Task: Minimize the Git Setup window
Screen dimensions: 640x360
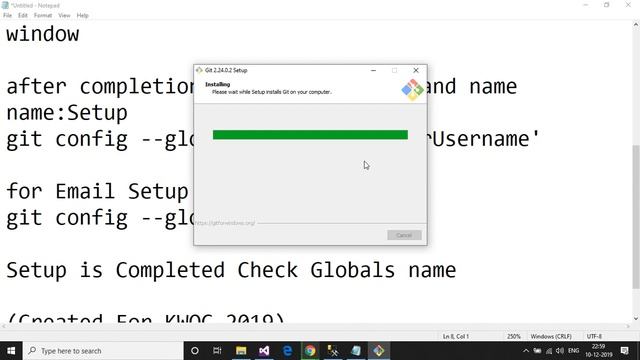Action: 373,70
